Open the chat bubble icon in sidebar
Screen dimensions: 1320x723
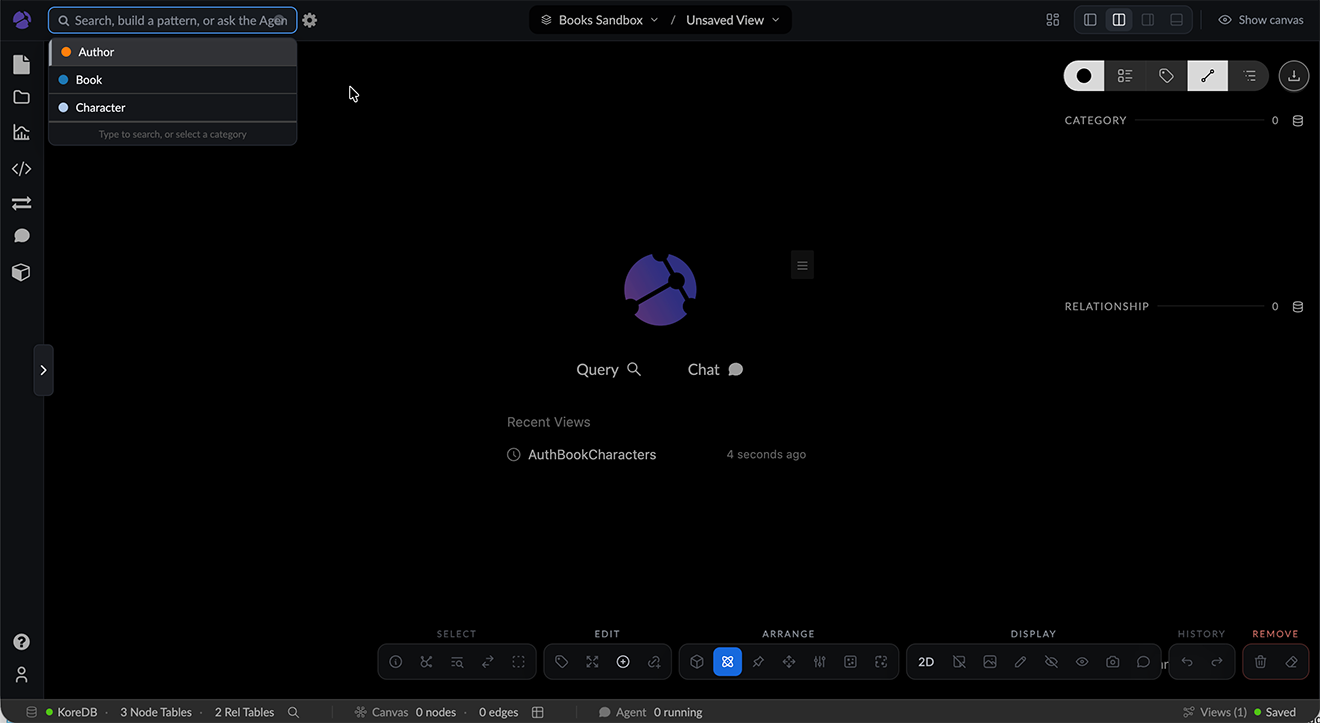coord(21,236)
